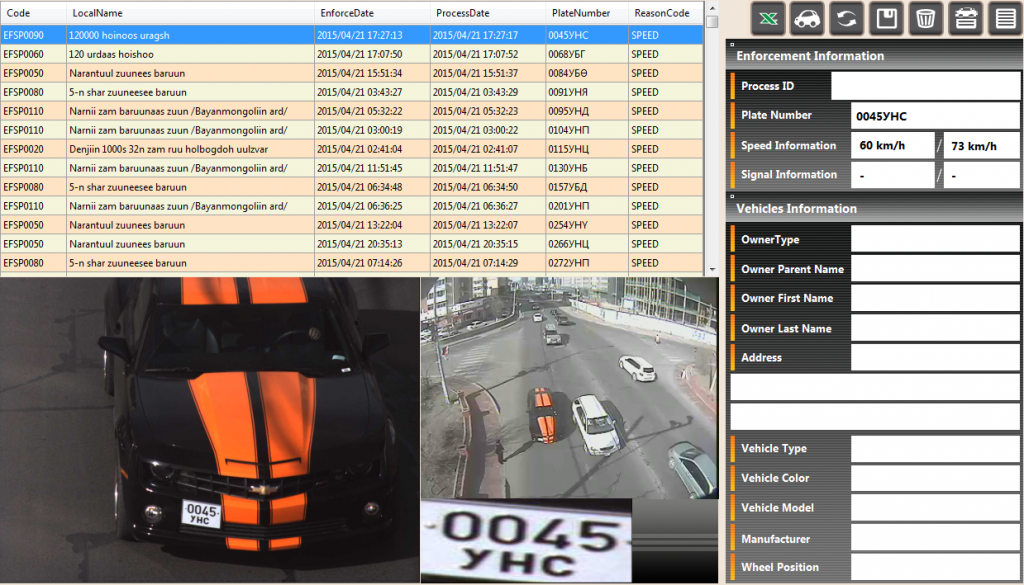
Task: Click the refresh arrows icon
Action: point(846,18)
